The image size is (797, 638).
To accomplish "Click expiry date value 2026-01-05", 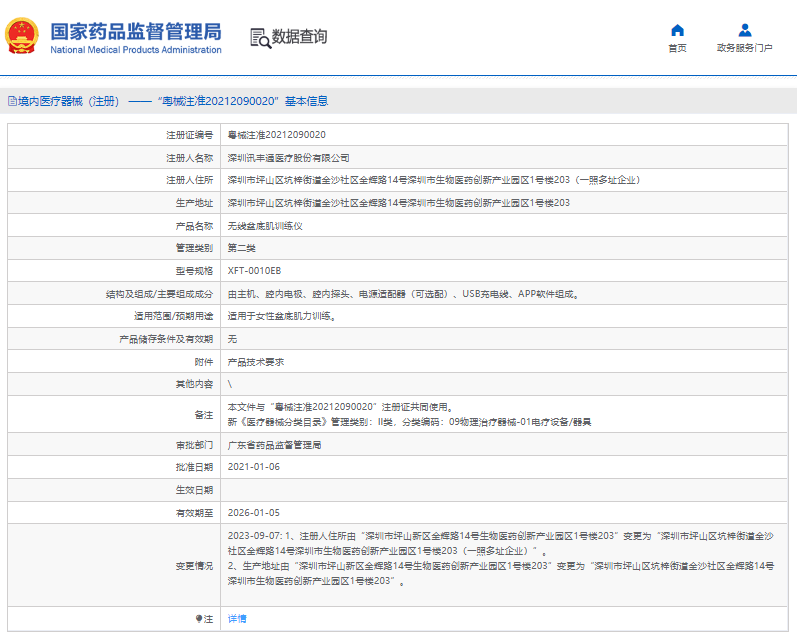I will tap(254, 512).
